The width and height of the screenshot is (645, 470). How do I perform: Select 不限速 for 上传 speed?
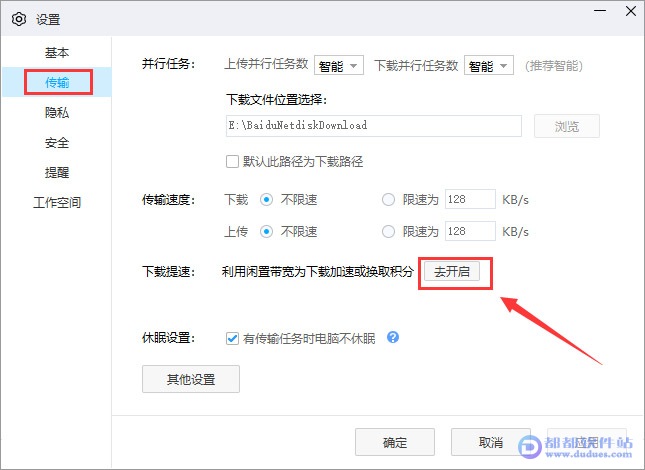pyautogui.click(x=266, y=232)
